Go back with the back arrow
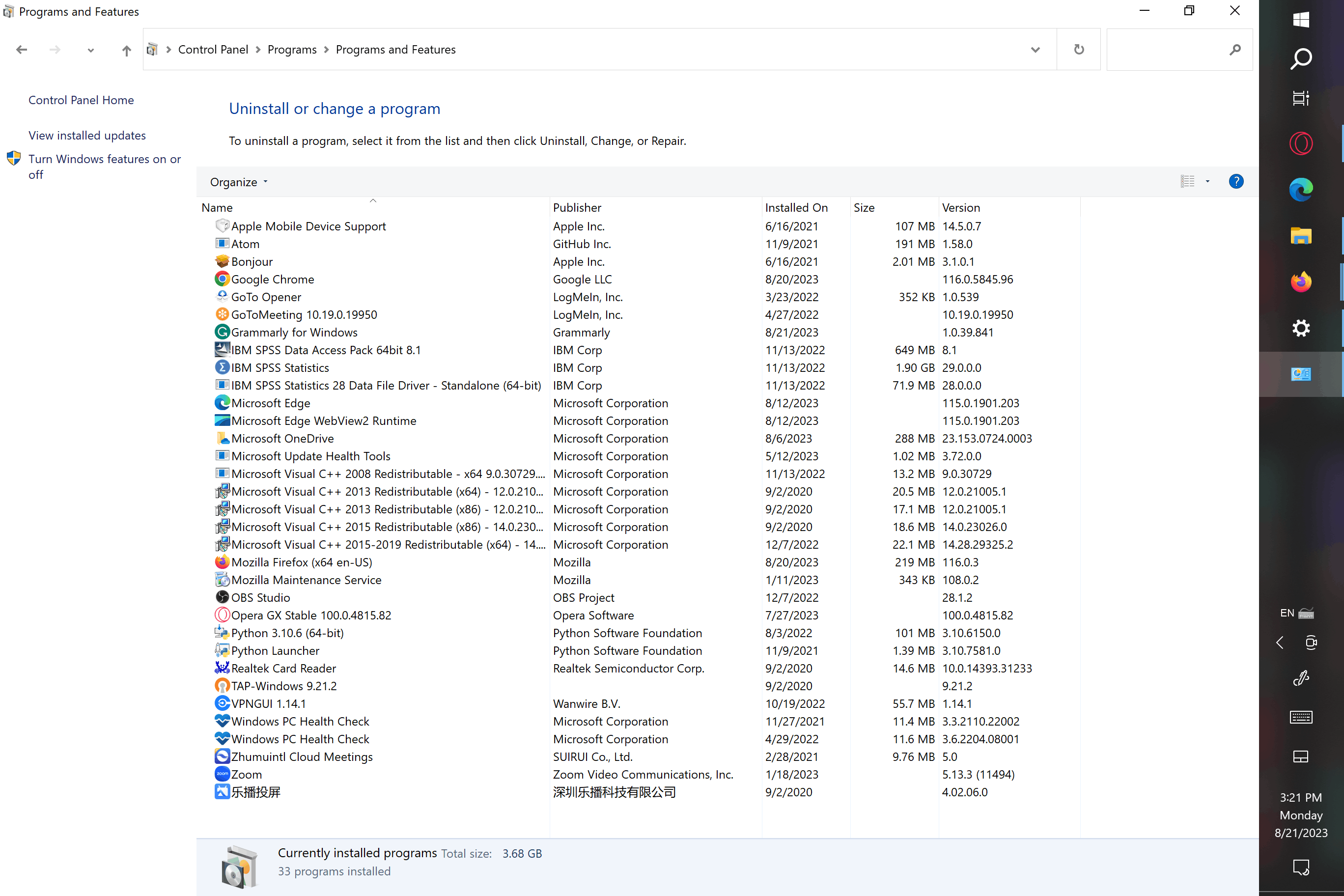The image size is (1344, 896). (x=22, y=50)
